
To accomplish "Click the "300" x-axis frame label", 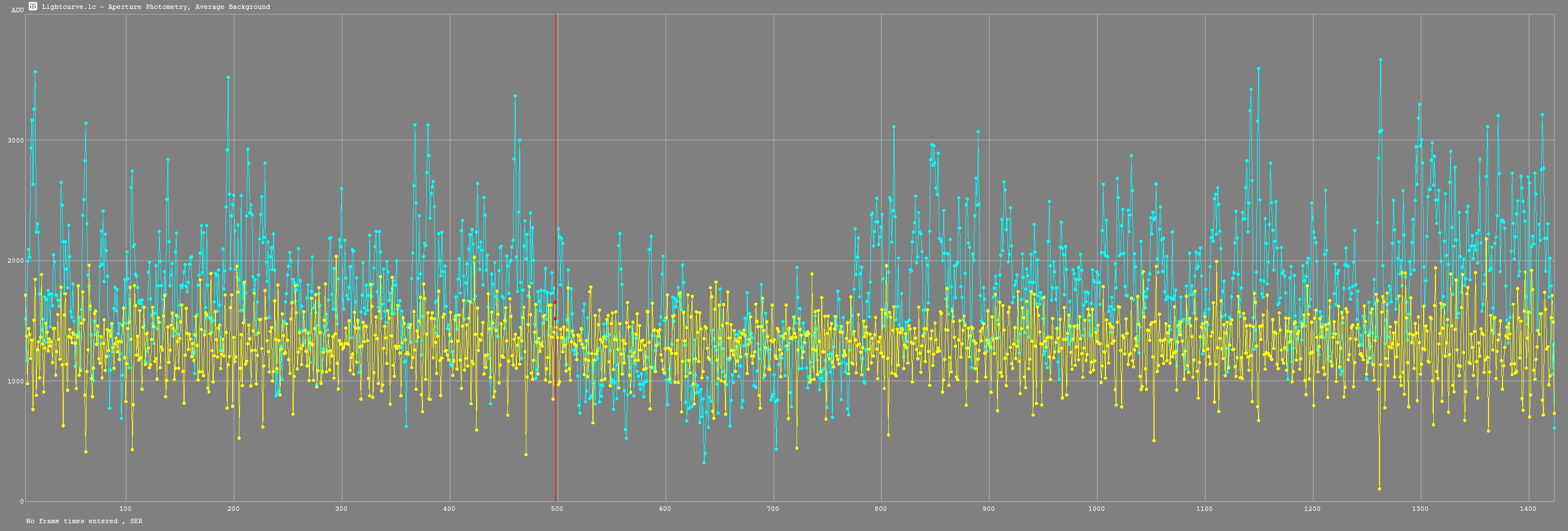I will pyautogui.click(x=341, y=509).
